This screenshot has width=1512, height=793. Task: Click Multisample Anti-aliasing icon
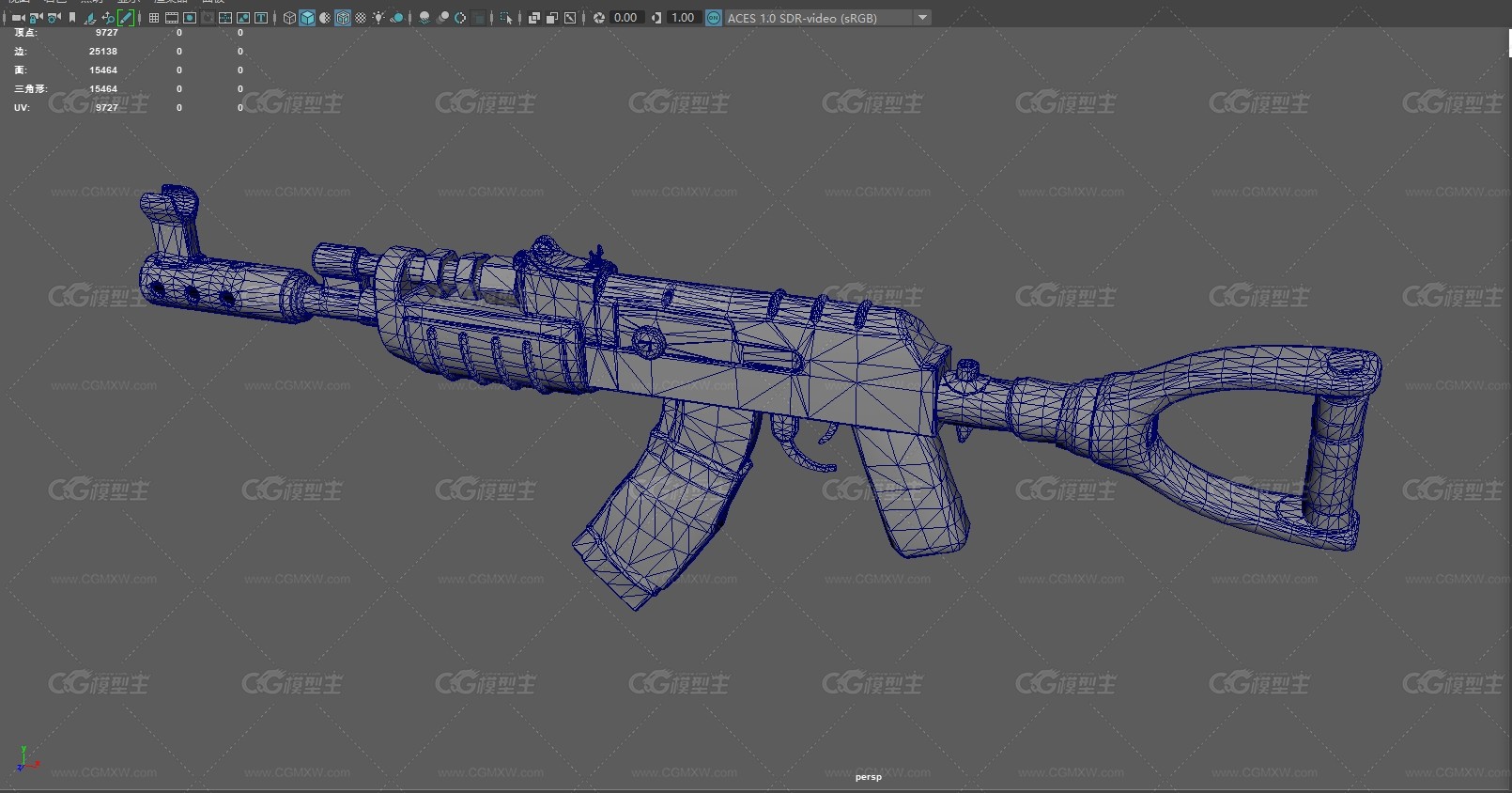point(460,18)
